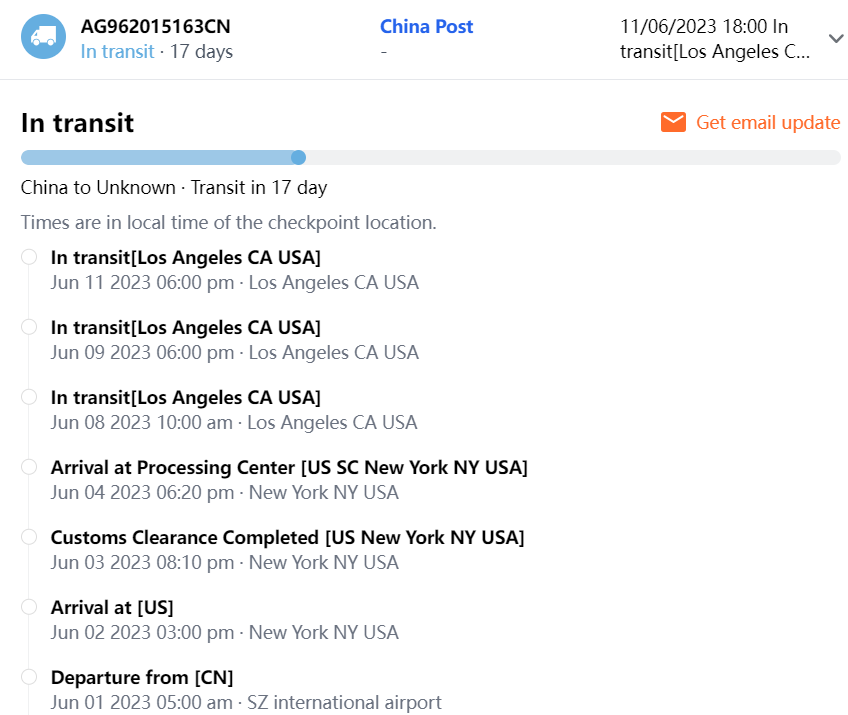The height and width of the screenshot is (715, 848).
Task: Click the Arrival at Processing Center checkpoint marker
Action: pos(29,467)
